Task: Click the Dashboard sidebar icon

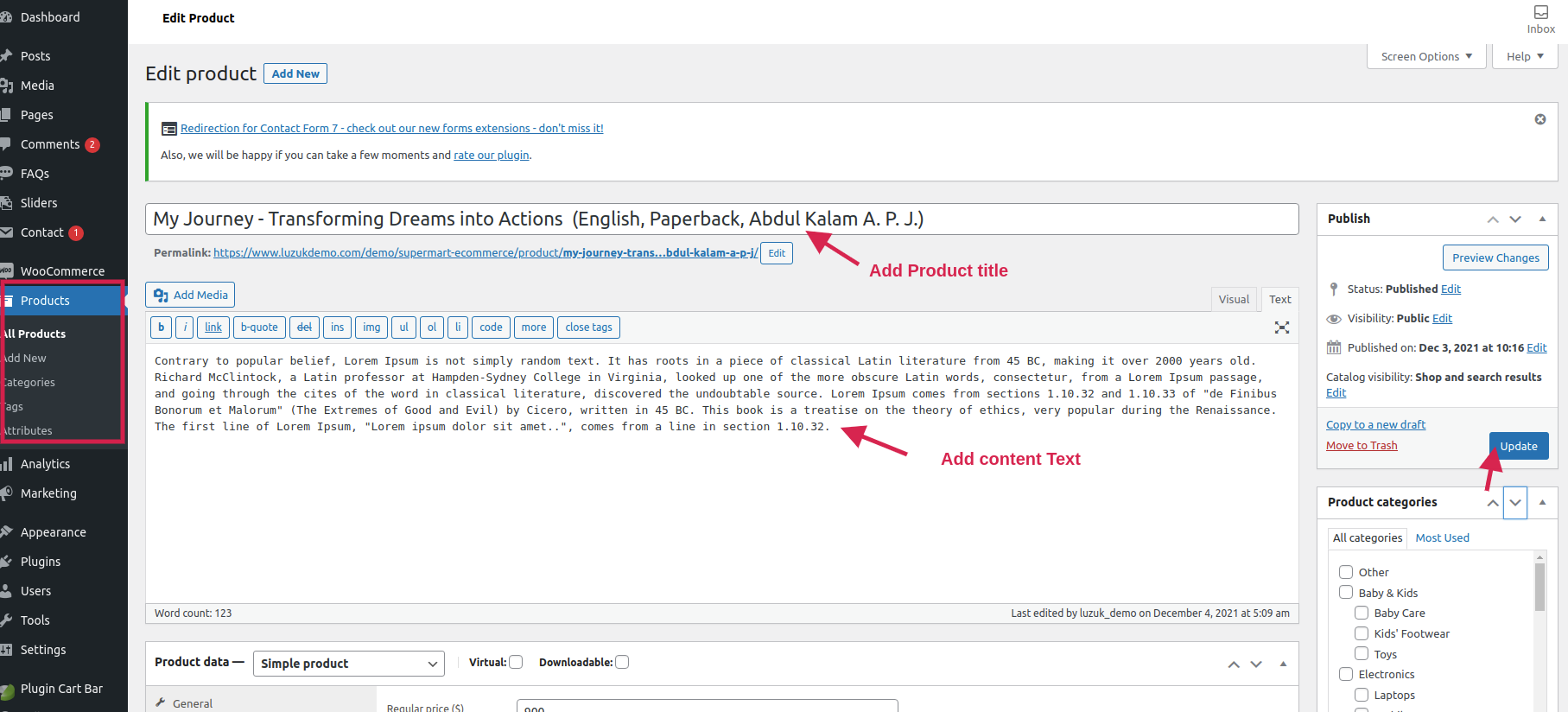Action: tap(6, 17)
